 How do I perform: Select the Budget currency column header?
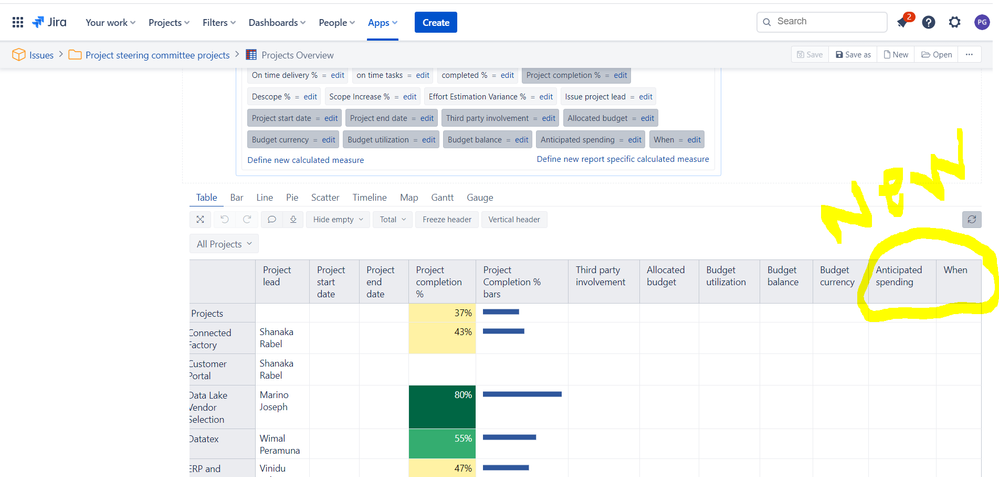[840, 281]
